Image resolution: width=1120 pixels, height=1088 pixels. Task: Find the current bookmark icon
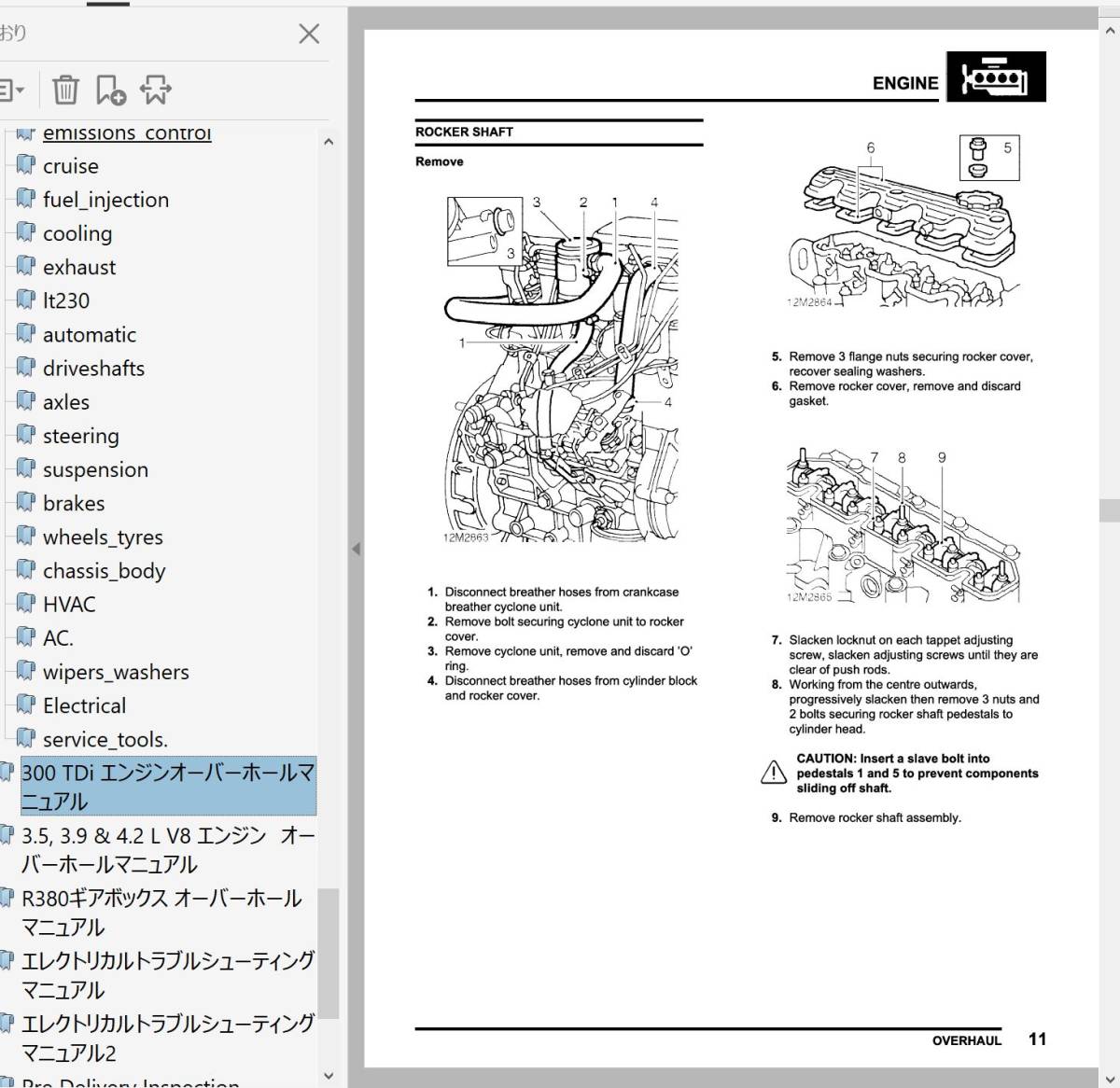click(156, 91)
